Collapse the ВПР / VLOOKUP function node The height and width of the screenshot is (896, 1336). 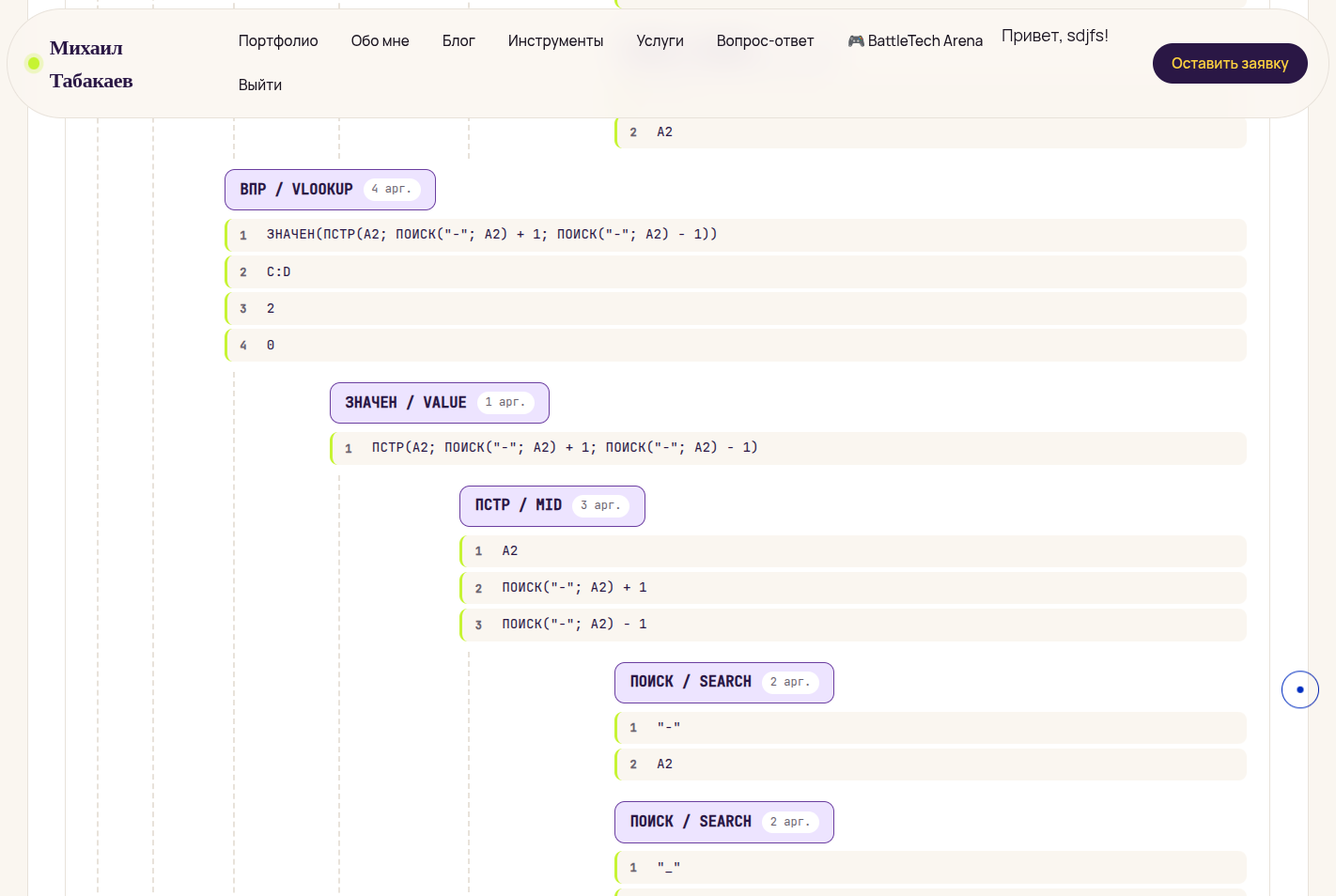coord(330,190)
